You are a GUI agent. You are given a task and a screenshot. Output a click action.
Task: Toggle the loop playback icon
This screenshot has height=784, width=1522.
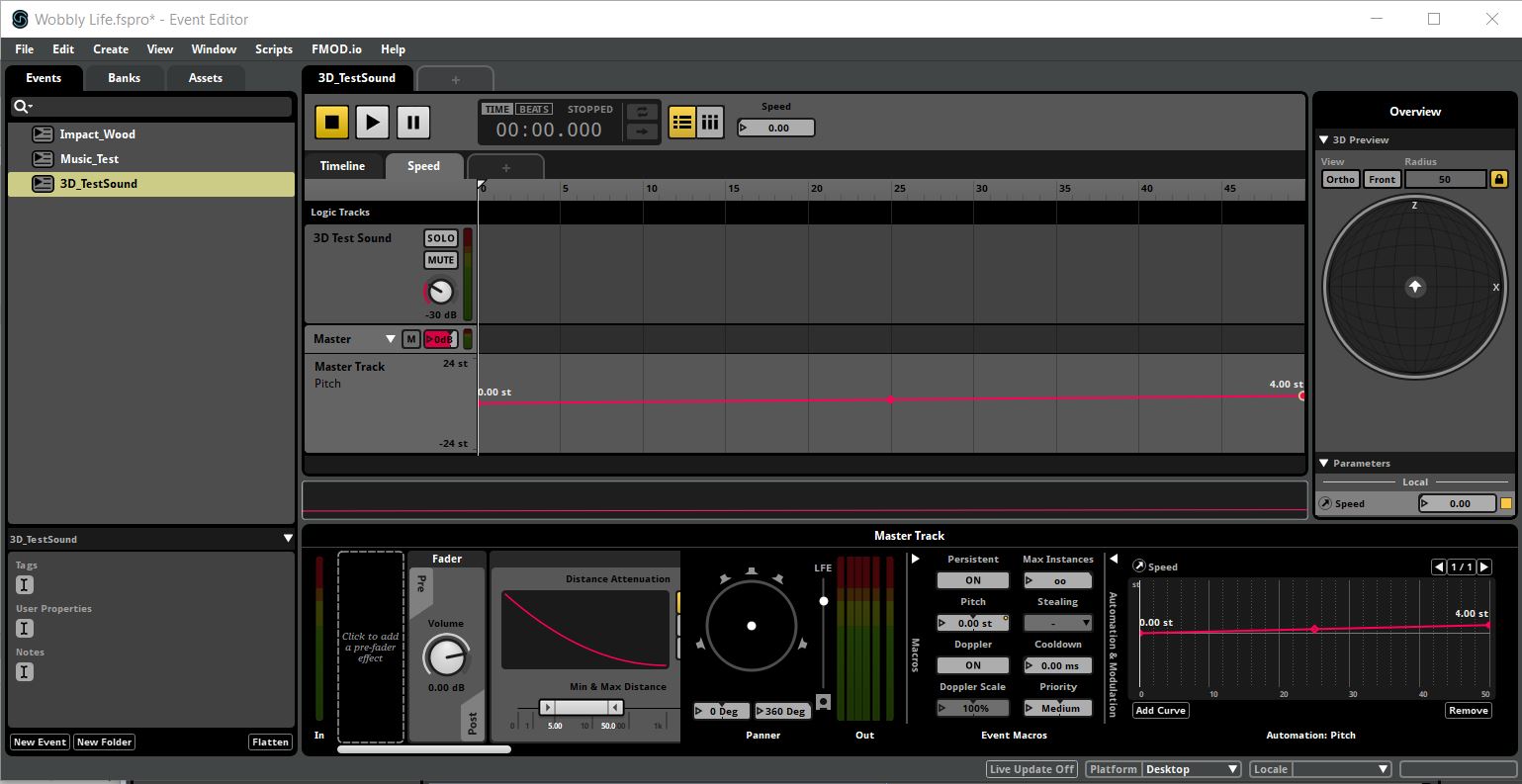click(x=642, y=112)
